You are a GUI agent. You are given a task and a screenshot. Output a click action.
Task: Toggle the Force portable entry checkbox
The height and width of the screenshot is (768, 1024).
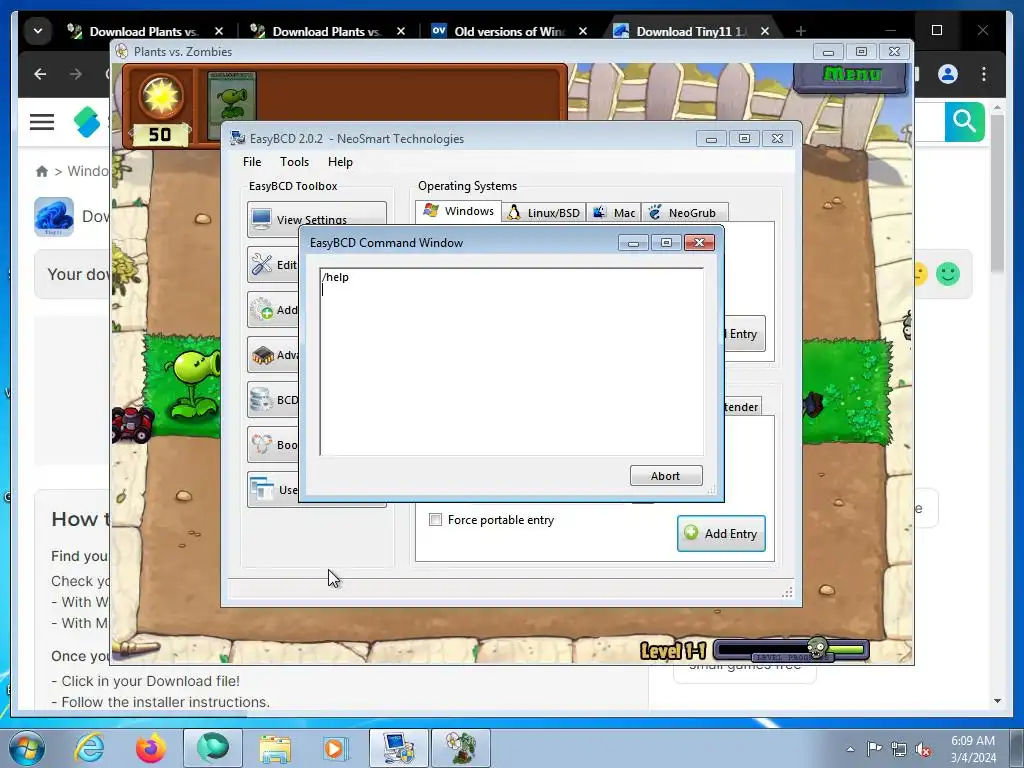point(436,520)
